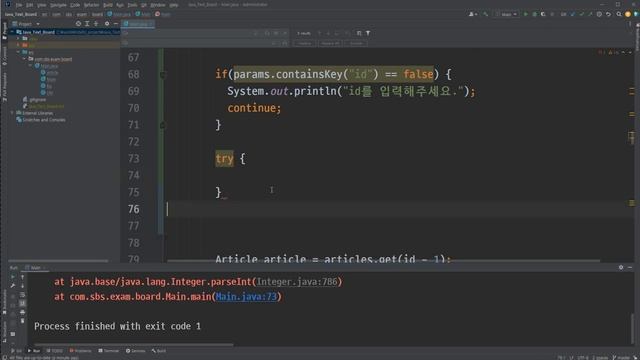Open the Window menu
Viewport: 640px width, 360px height.
pyautogui.click(x=158, y=5)
